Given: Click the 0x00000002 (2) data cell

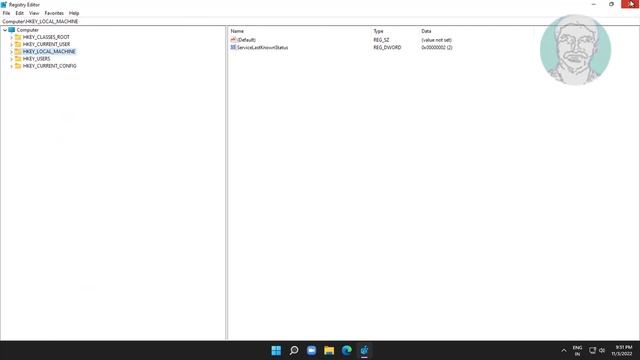Looking at the screenshot, I should click(436, 47).
